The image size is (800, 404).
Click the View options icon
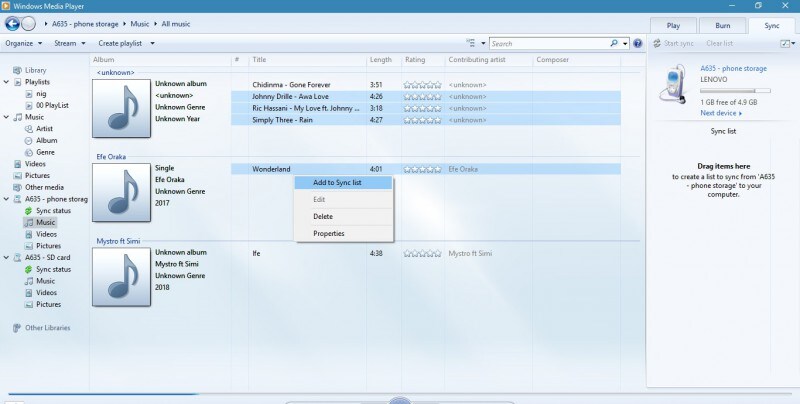[470, 43]
